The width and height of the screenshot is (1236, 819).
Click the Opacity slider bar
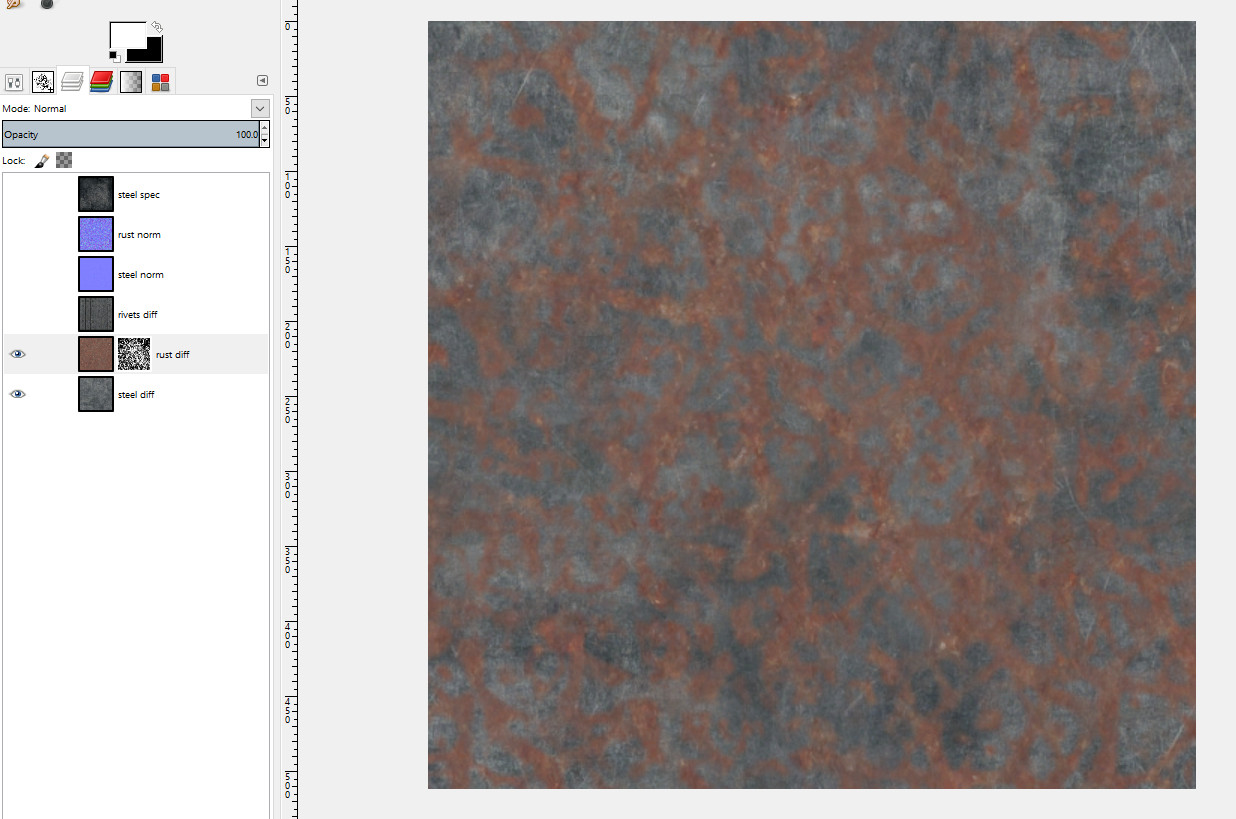(x=130, y=134)
